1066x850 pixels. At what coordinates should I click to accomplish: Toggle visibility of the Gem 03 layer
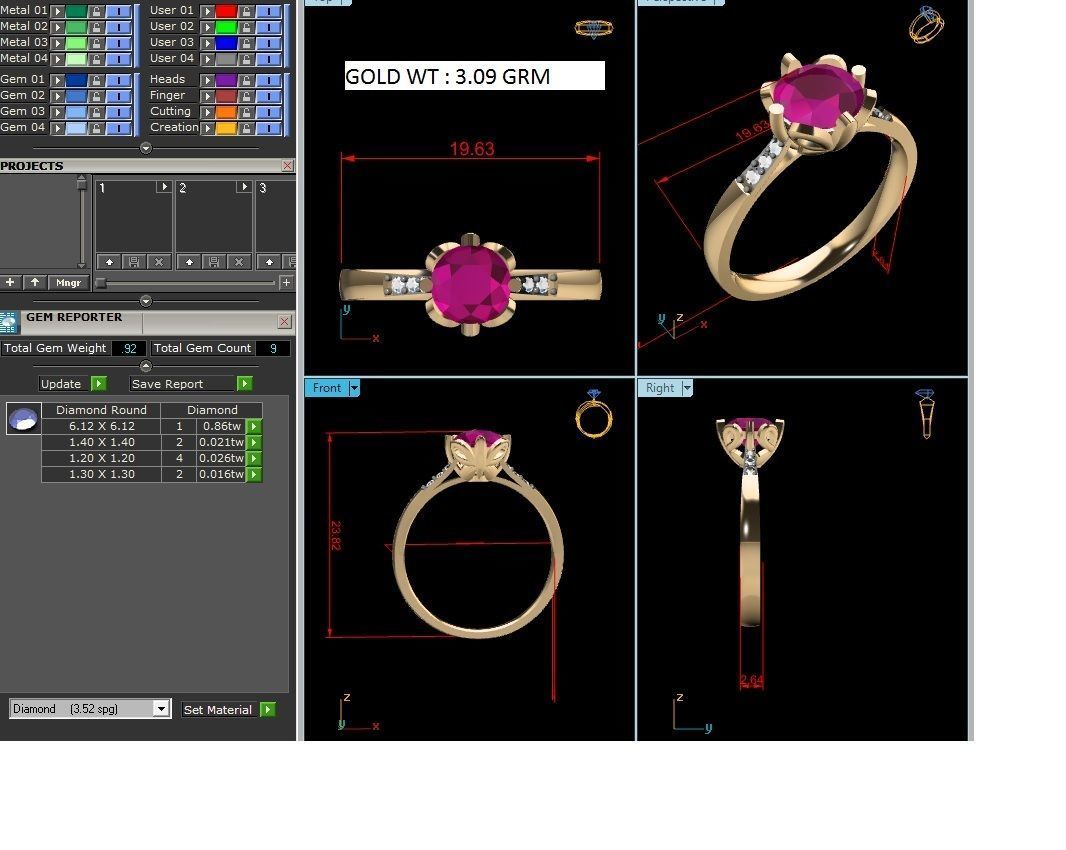coord(118,112)
